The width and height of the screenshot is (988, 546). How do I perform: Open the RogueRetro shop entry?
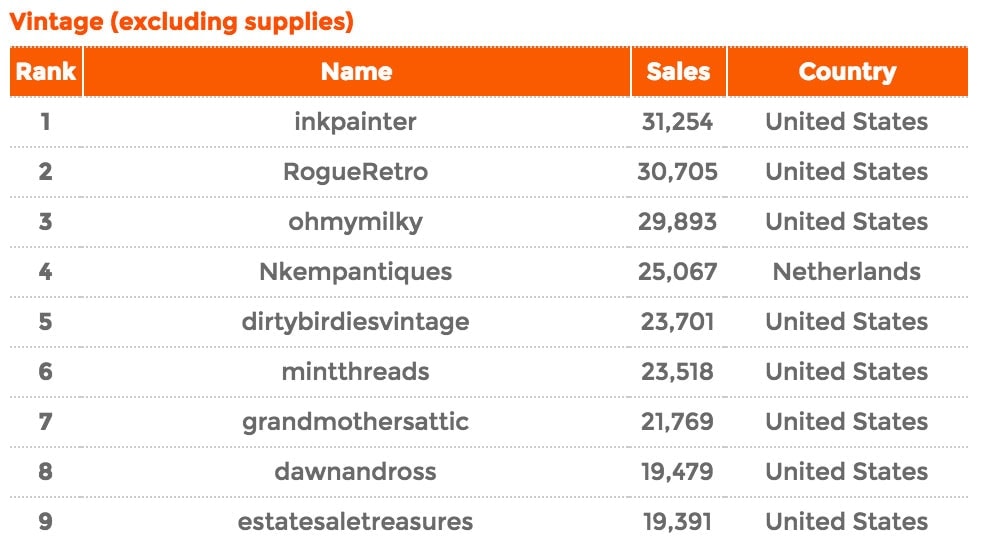point(355,172)
